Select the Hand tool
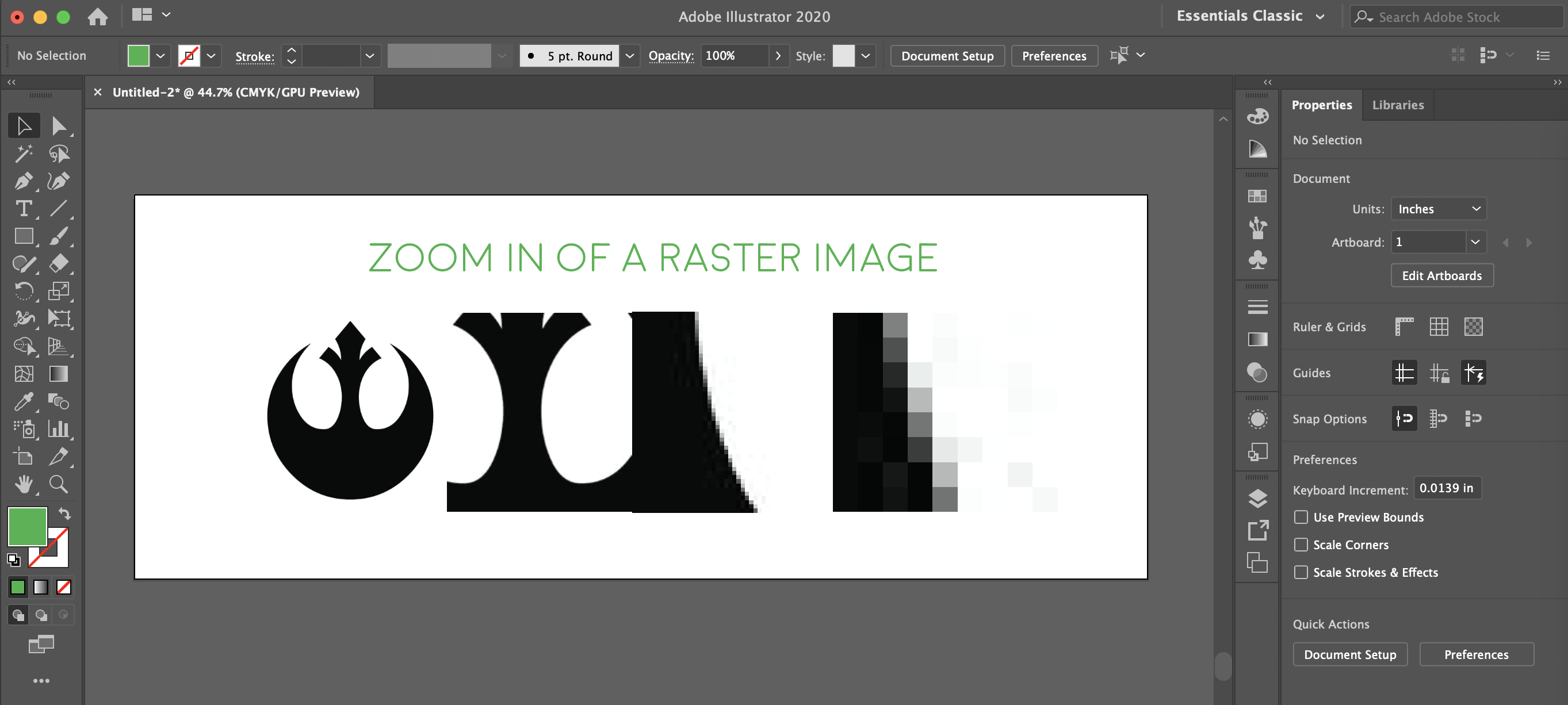 click(x=23, y=484)
